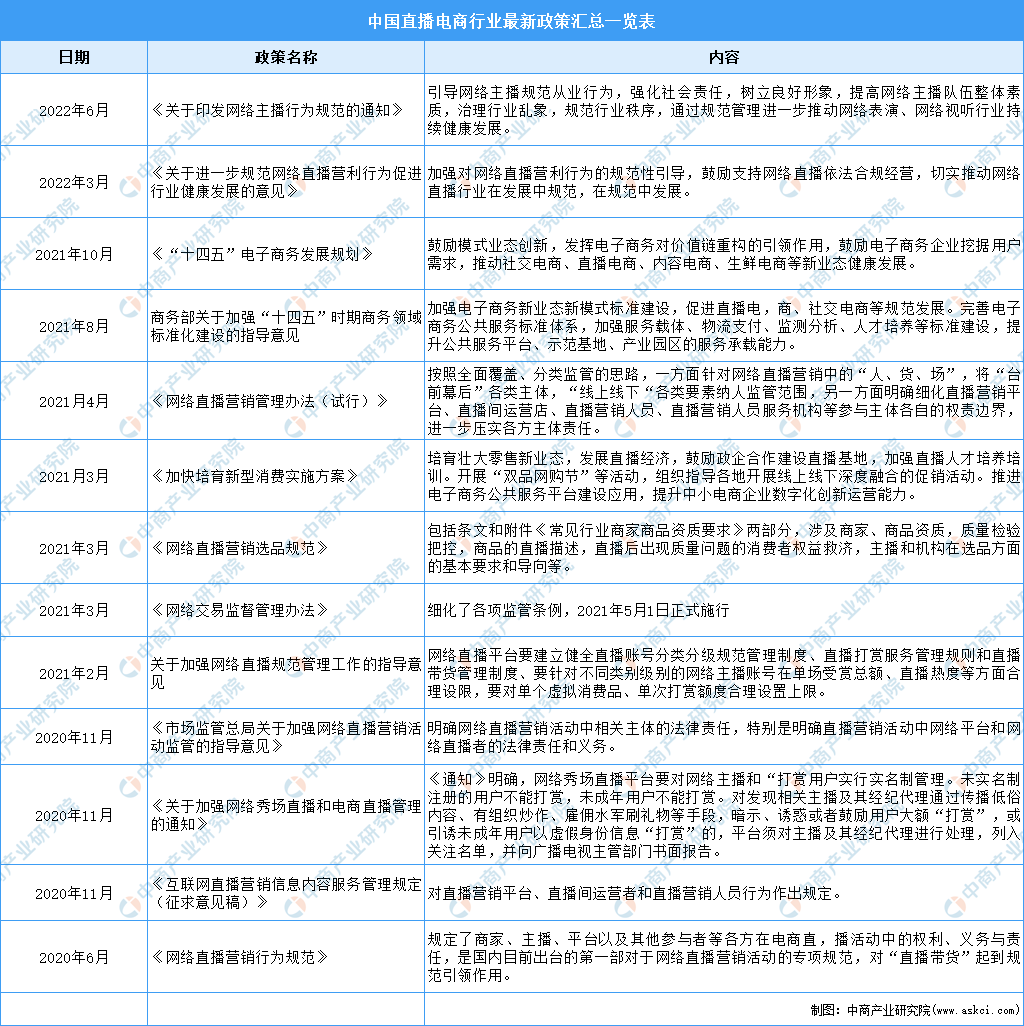Select the date cell "2021年8月"

coord(74,326)
